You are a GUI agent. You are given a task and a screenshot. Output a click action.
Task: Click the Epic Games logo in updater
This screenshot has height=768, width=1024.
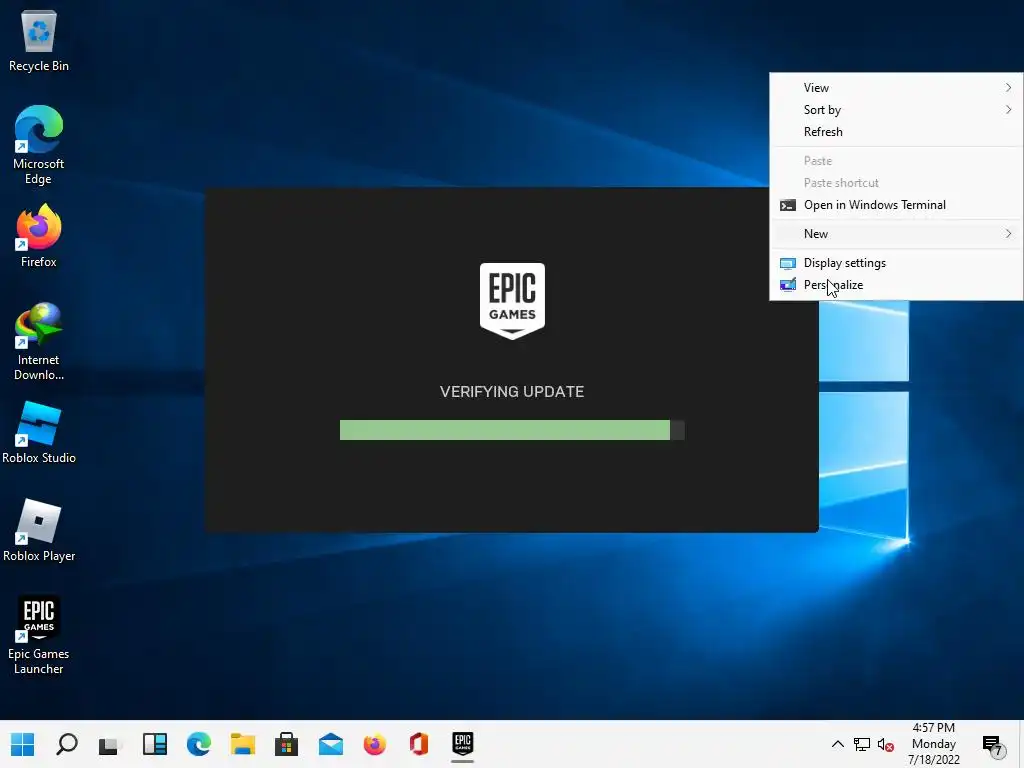click(512, 300)
